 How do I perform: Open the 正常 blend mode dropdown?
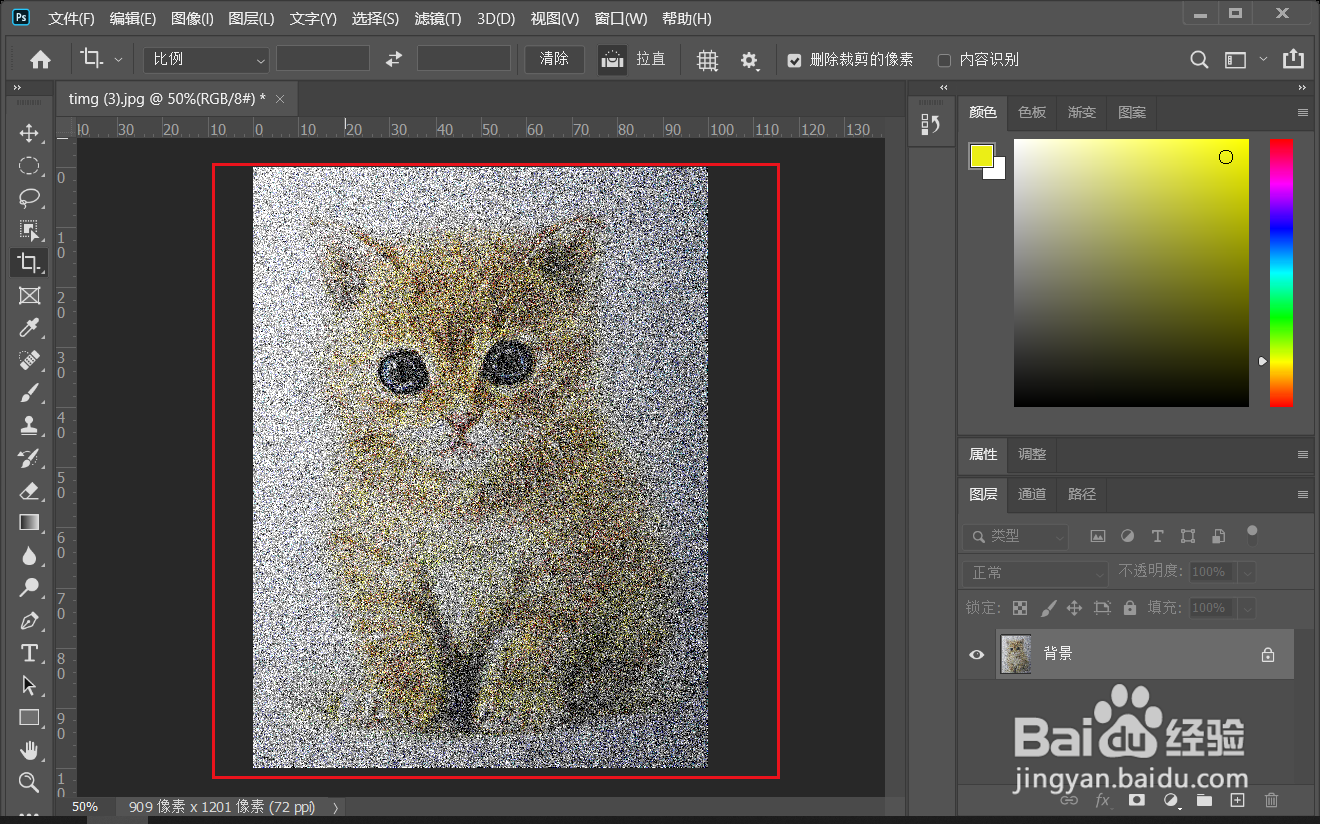pos(1035,573)
